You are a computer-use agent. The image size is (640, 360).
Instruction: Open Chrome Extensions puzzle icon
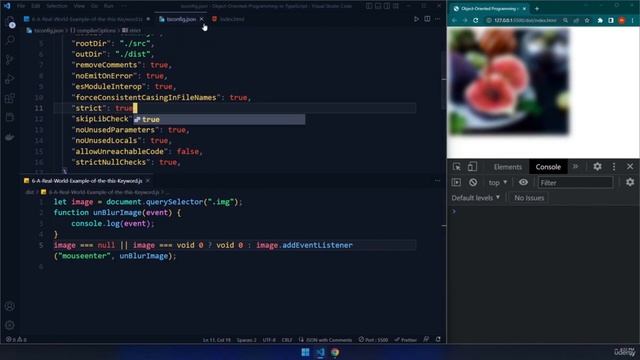(x=600, y=20)
